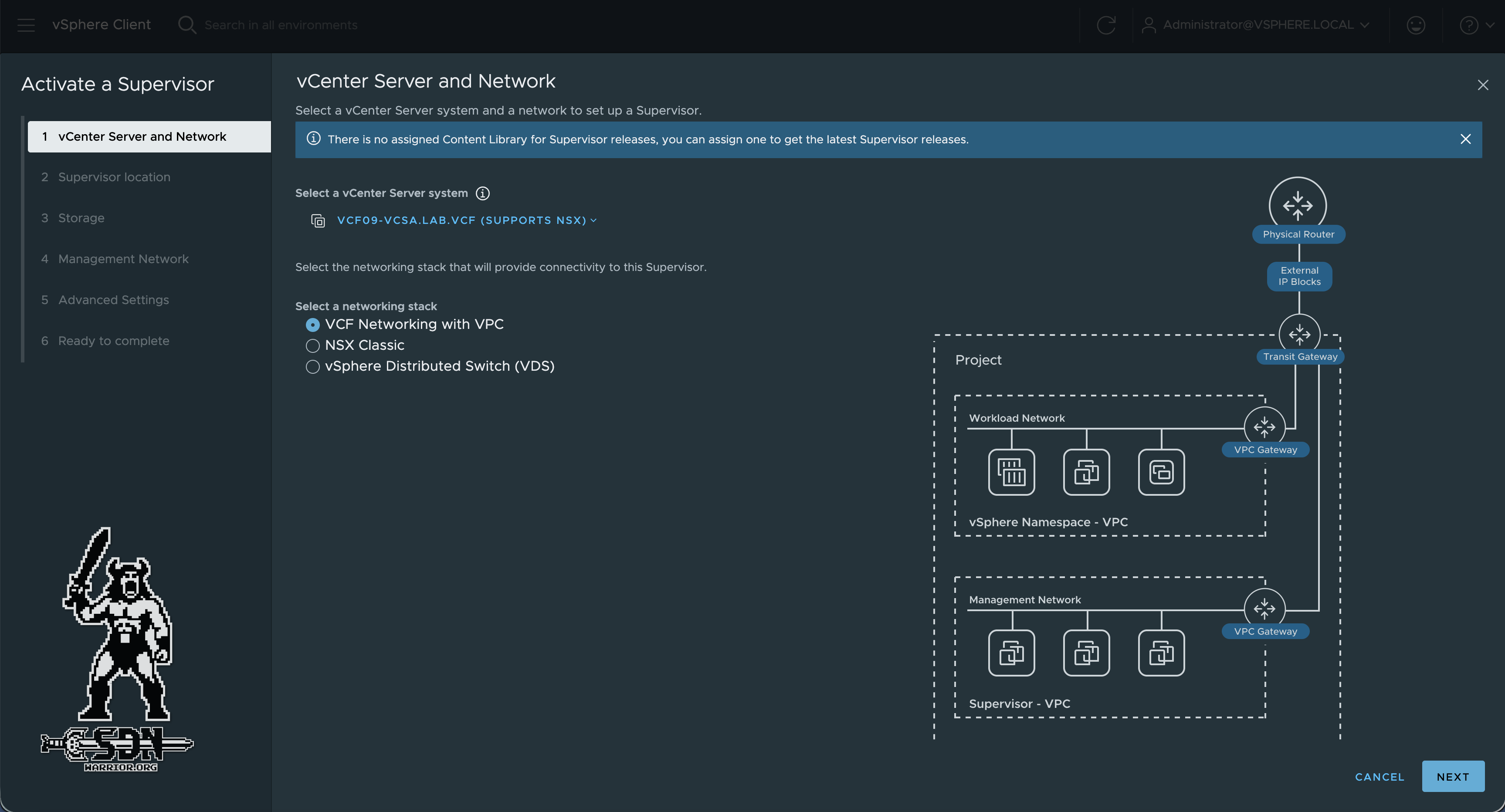
Task: Go to the Supervisor location step
Action: [x=114, y=177]
